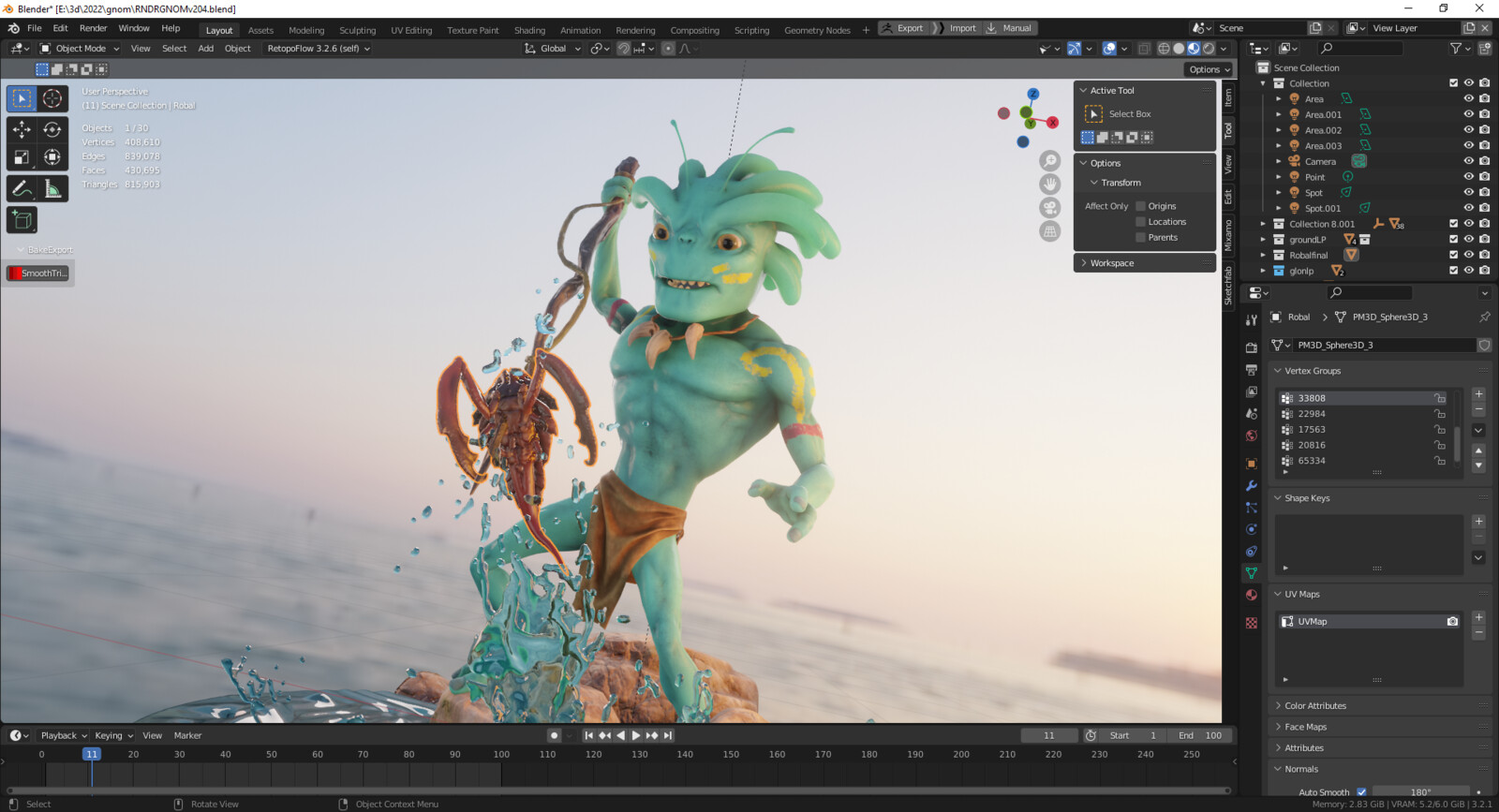Jump to timeline end frame
The height and width of the screenshot is (812, 1499).
(x=668, y=735)
